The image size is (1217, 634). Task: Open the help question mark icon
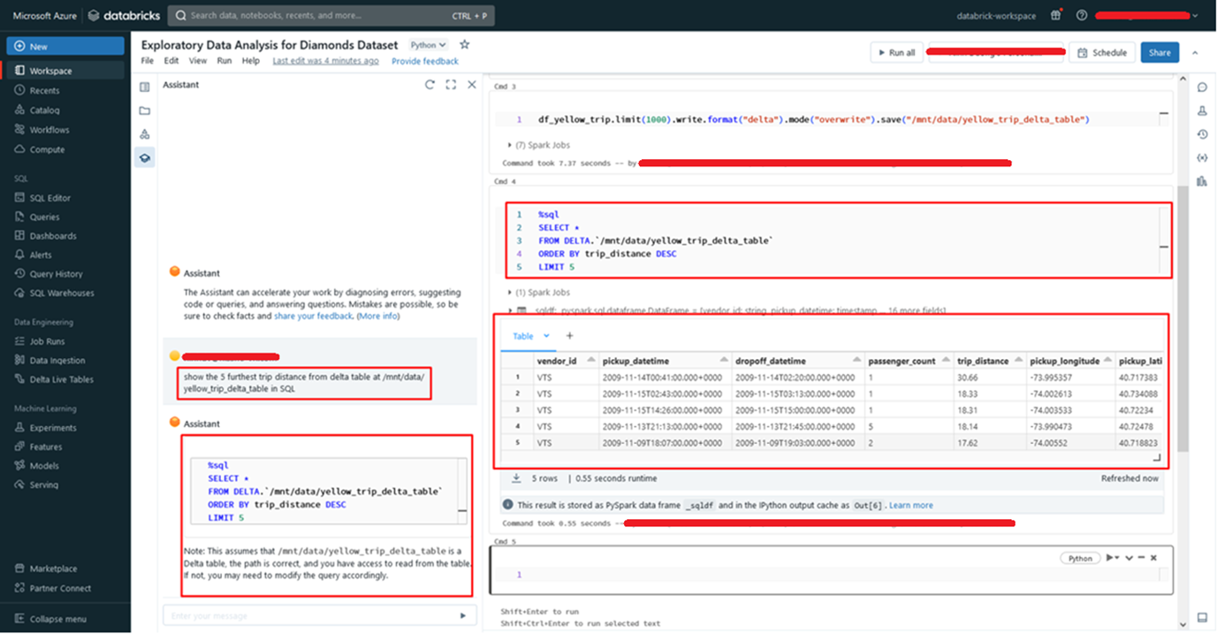point(1082,15)
